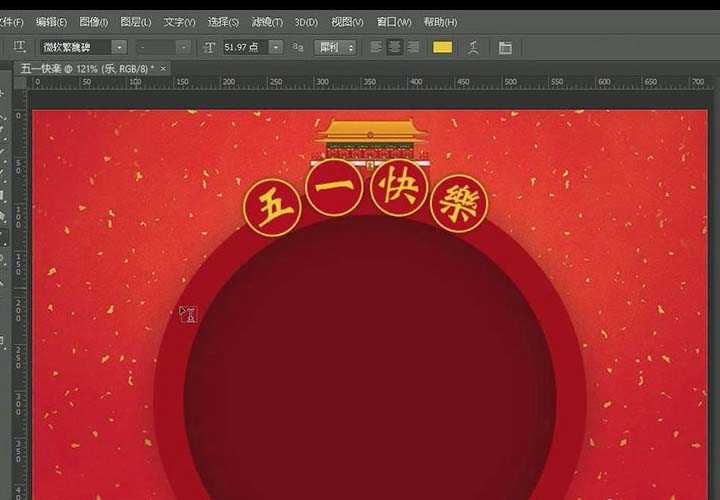Screen dimensions: 720x500
Task: Click the font size T icon
Action: click(x=210, y=47)
